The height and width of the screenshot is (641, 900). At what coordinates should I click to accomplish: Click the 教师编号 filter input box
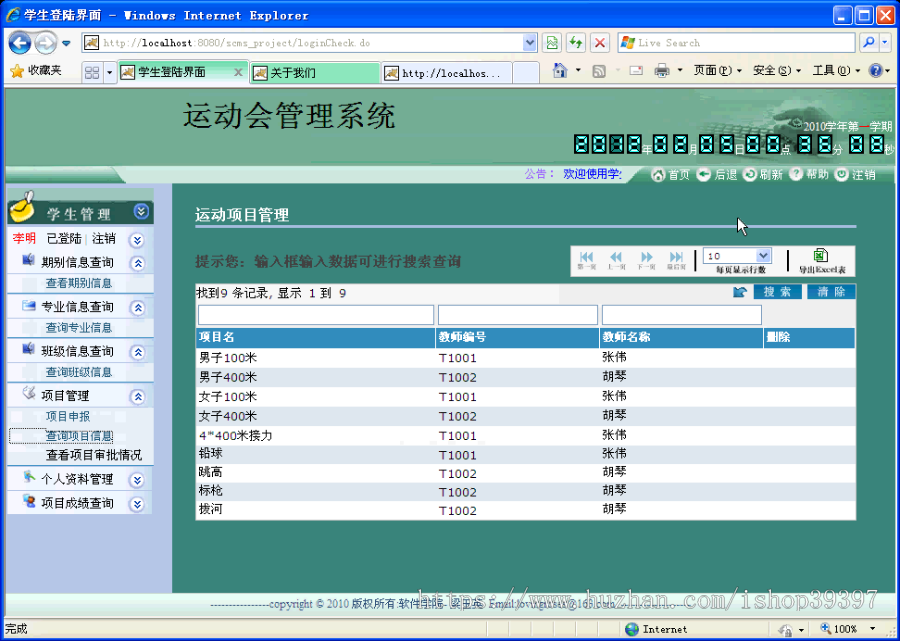(518, 315)
